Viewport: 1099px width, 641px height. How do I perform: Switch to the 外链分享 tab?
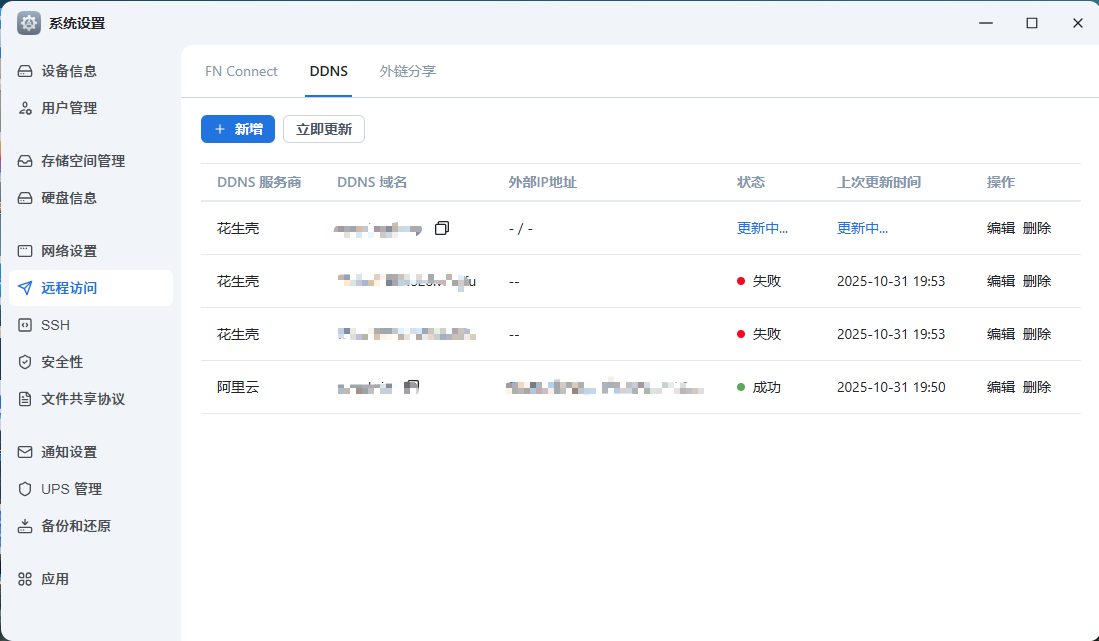407,71
